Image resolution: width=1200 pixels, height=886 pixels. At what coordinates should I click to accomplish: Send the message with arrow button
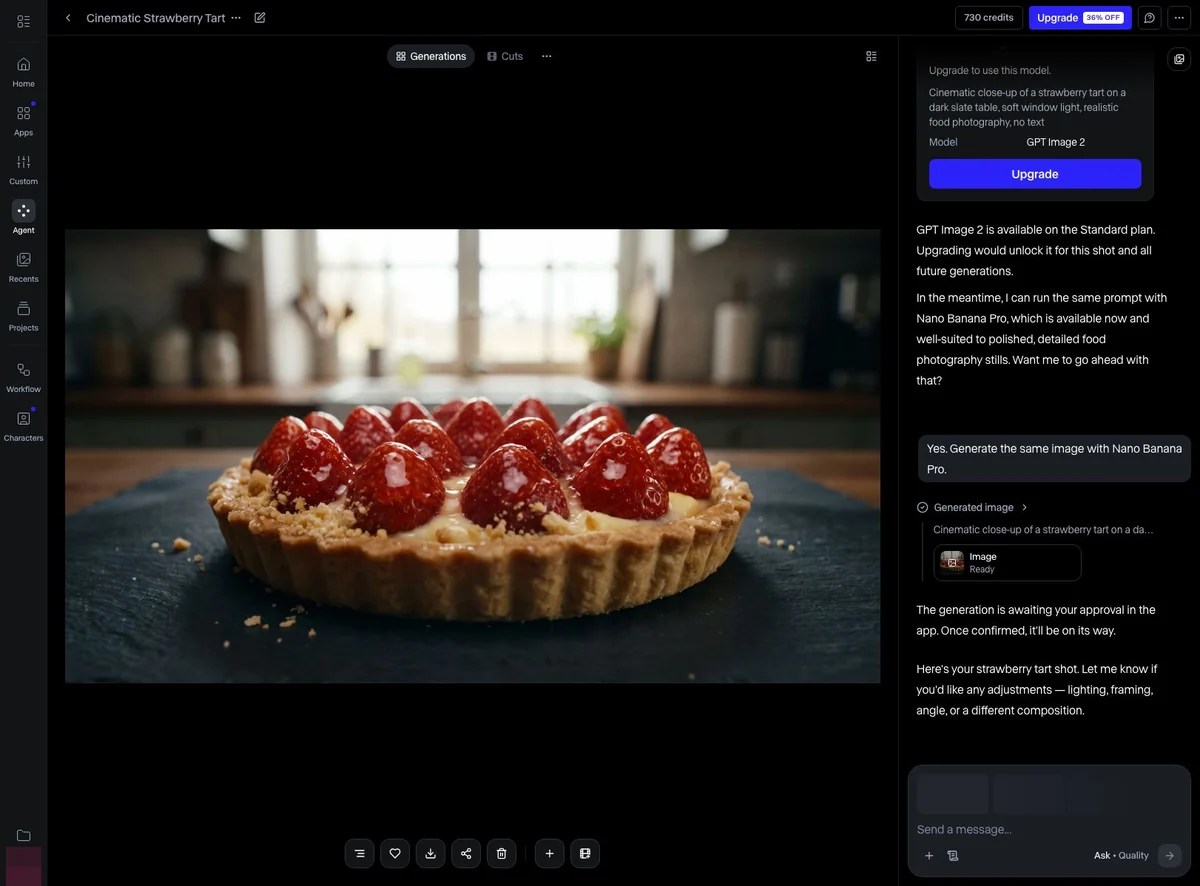pyautogui.click(x=1169, y=855)
